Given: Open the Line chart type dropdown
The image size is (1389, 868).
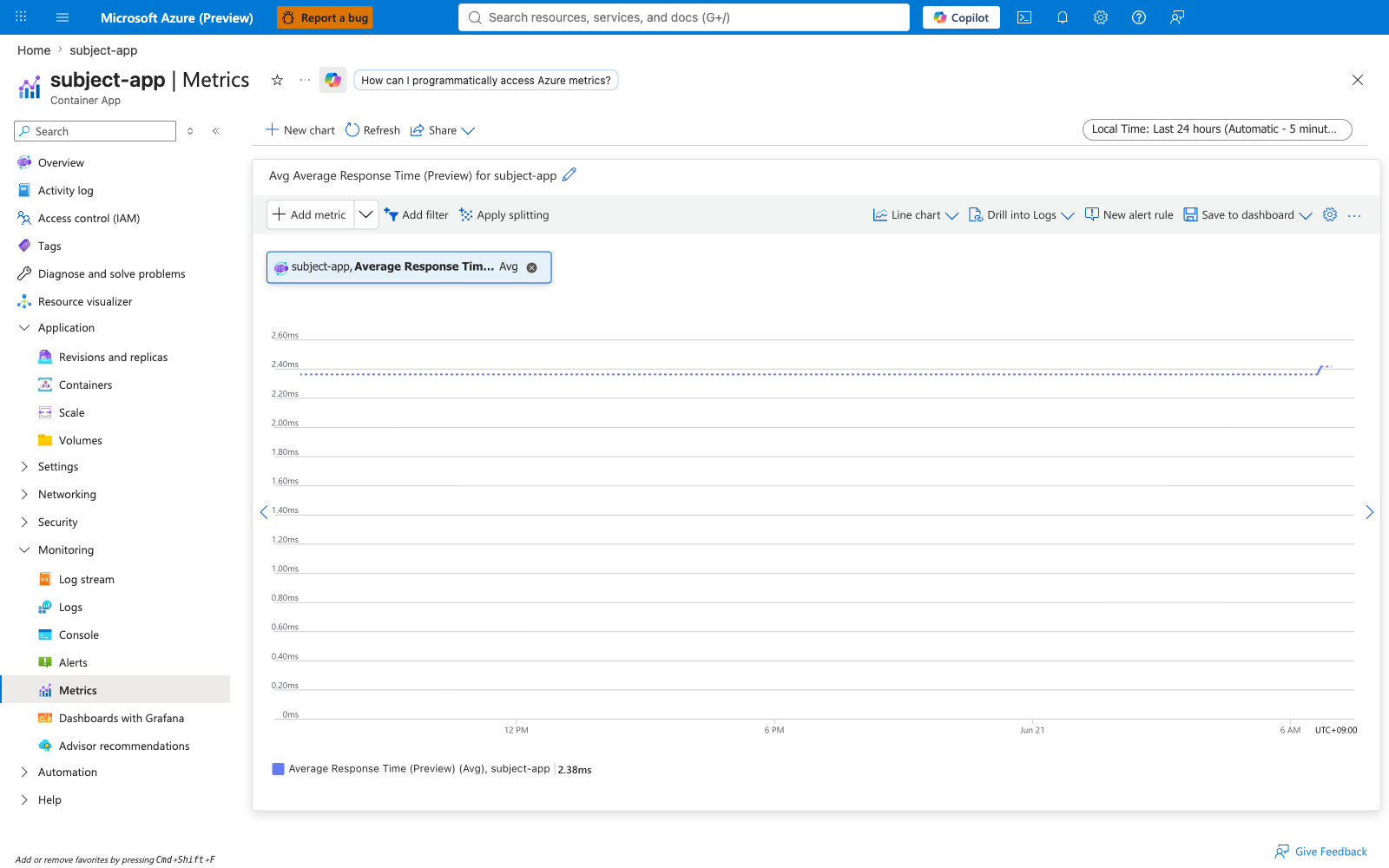Looking at the screenshot, I should tap(916, 215).
